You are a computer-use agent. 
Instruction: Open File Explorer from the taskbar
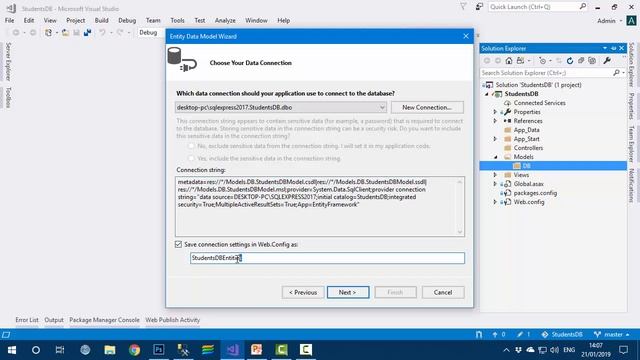pos(110,350)
